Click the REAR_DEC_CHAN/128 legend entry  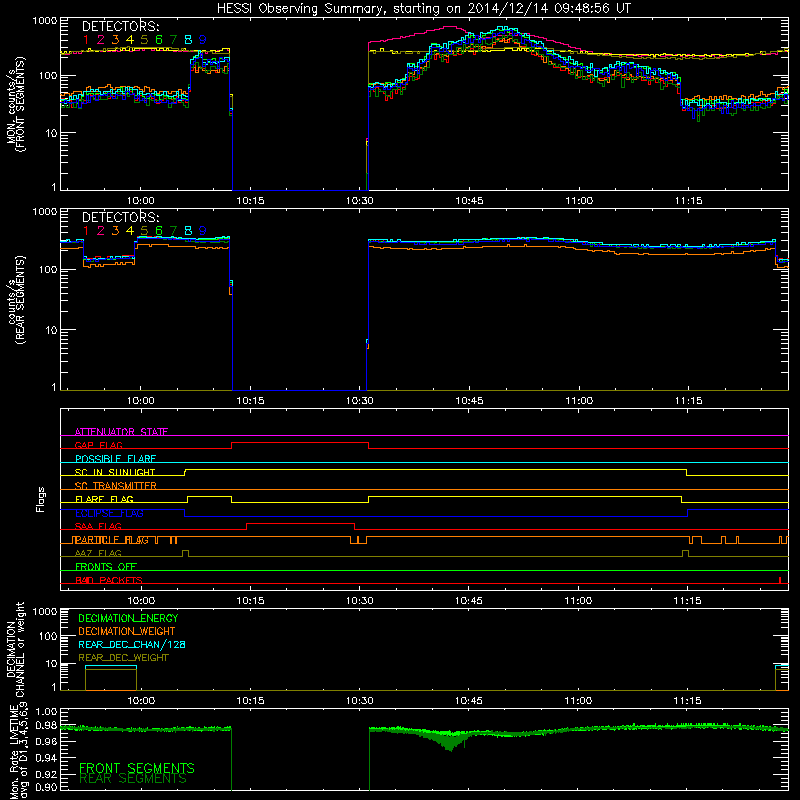point(132,644)
